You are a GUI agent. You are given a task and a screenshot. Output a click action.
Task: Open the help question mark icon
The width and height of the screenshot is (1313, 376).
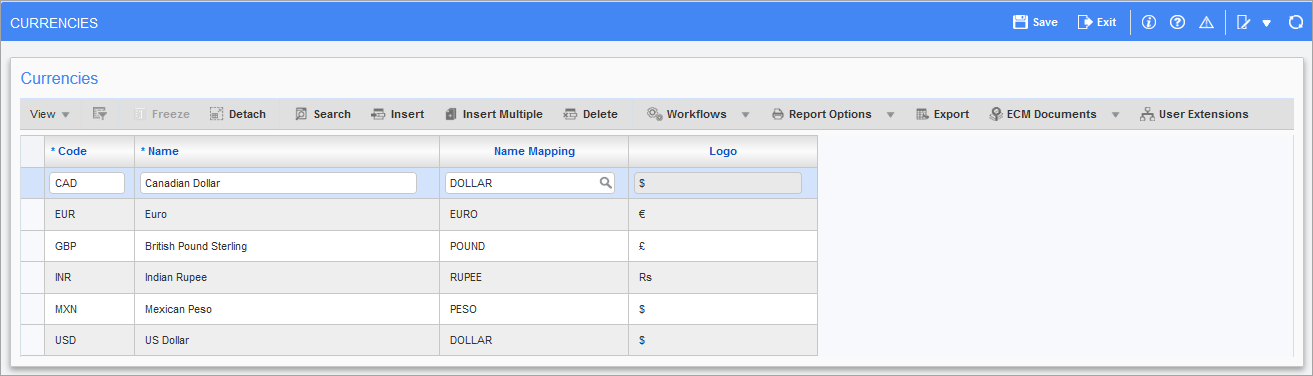coord(1177,22)
